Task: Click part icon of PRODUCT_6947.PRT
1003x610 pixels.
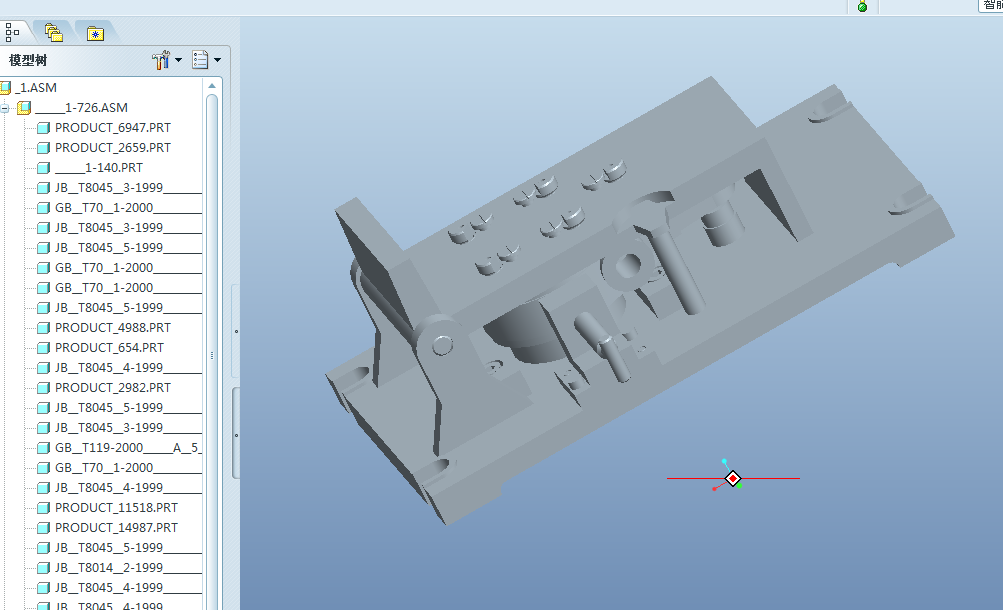Action: pyautogui.click(x=43, y=128)
